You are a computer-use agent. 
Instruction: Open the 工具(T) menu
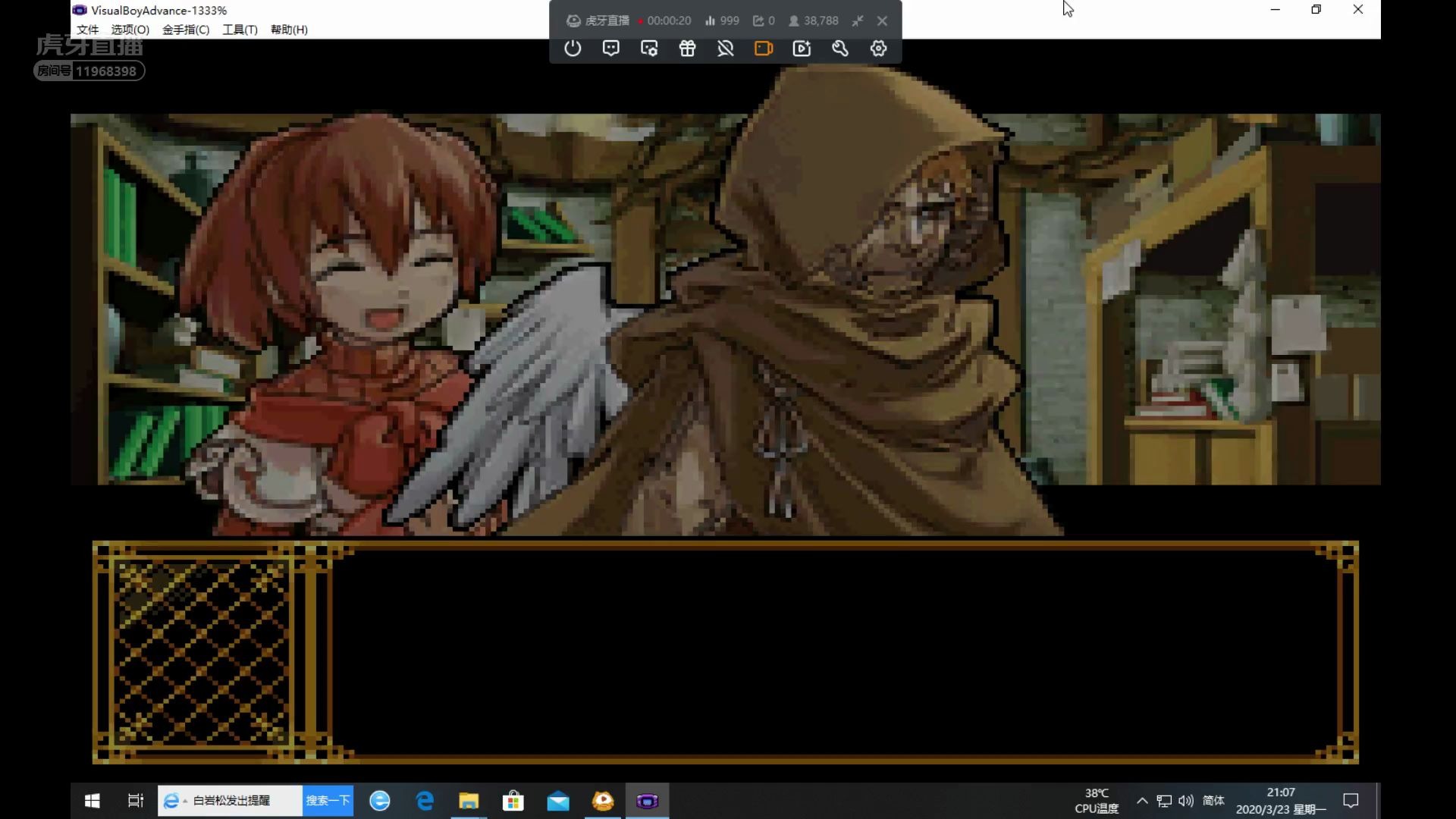[240, 30]
